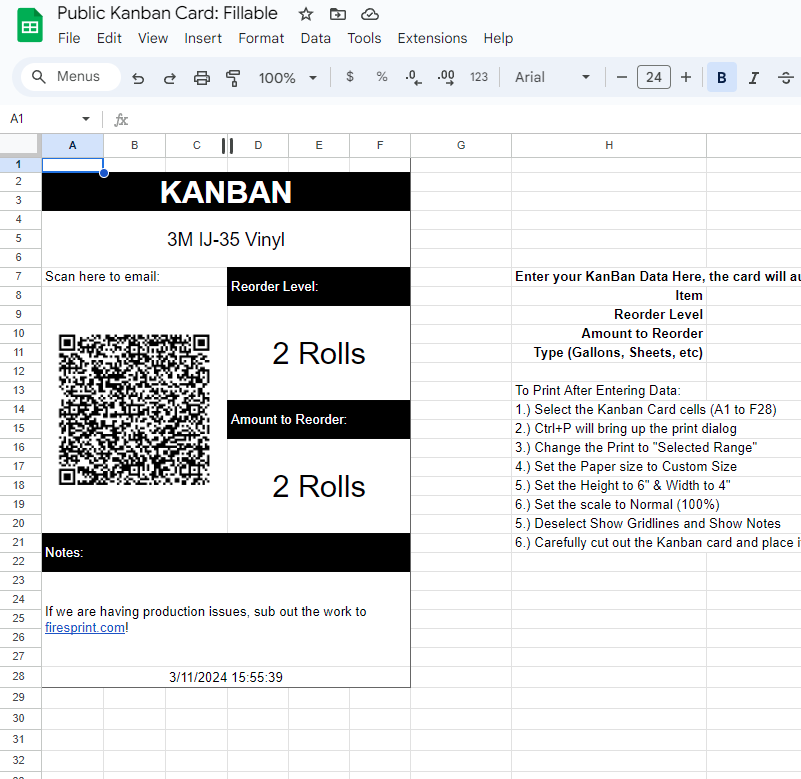This screenshot has height=779, width=801.
Task: Select the '3/11/2024 15:55:39' timestamp cell
Action: (x=226, y=677)
